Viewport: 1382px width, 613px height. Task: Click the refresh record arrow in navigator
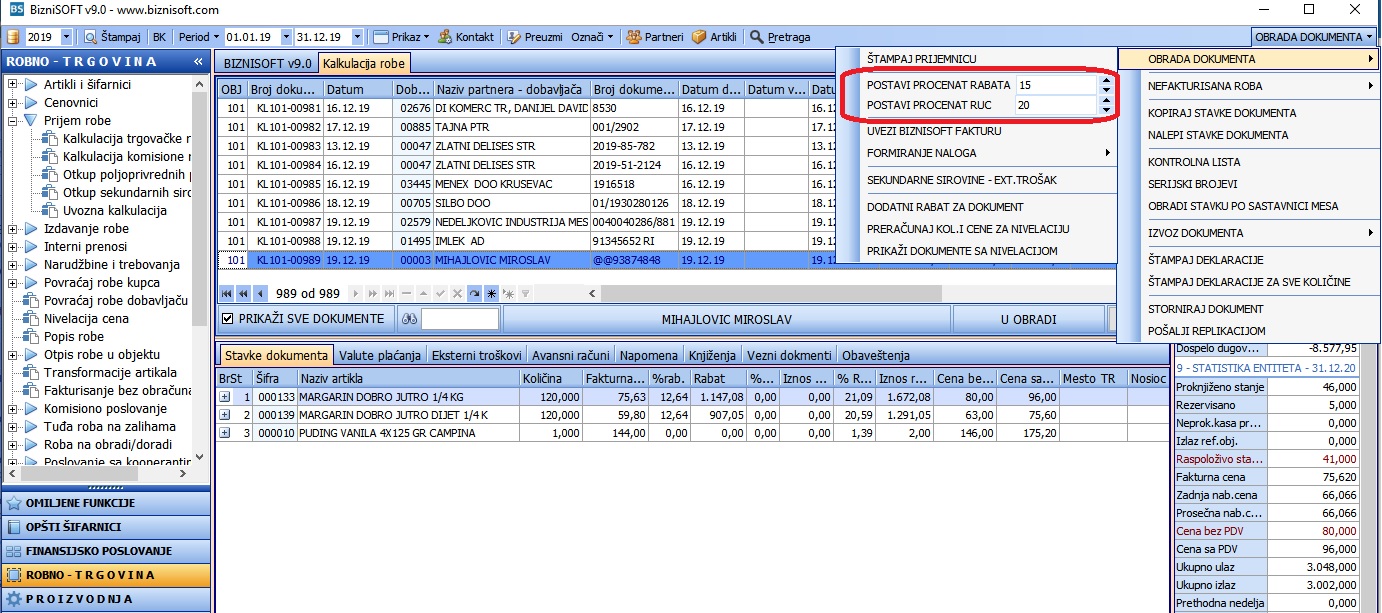[x=474, y=293]
